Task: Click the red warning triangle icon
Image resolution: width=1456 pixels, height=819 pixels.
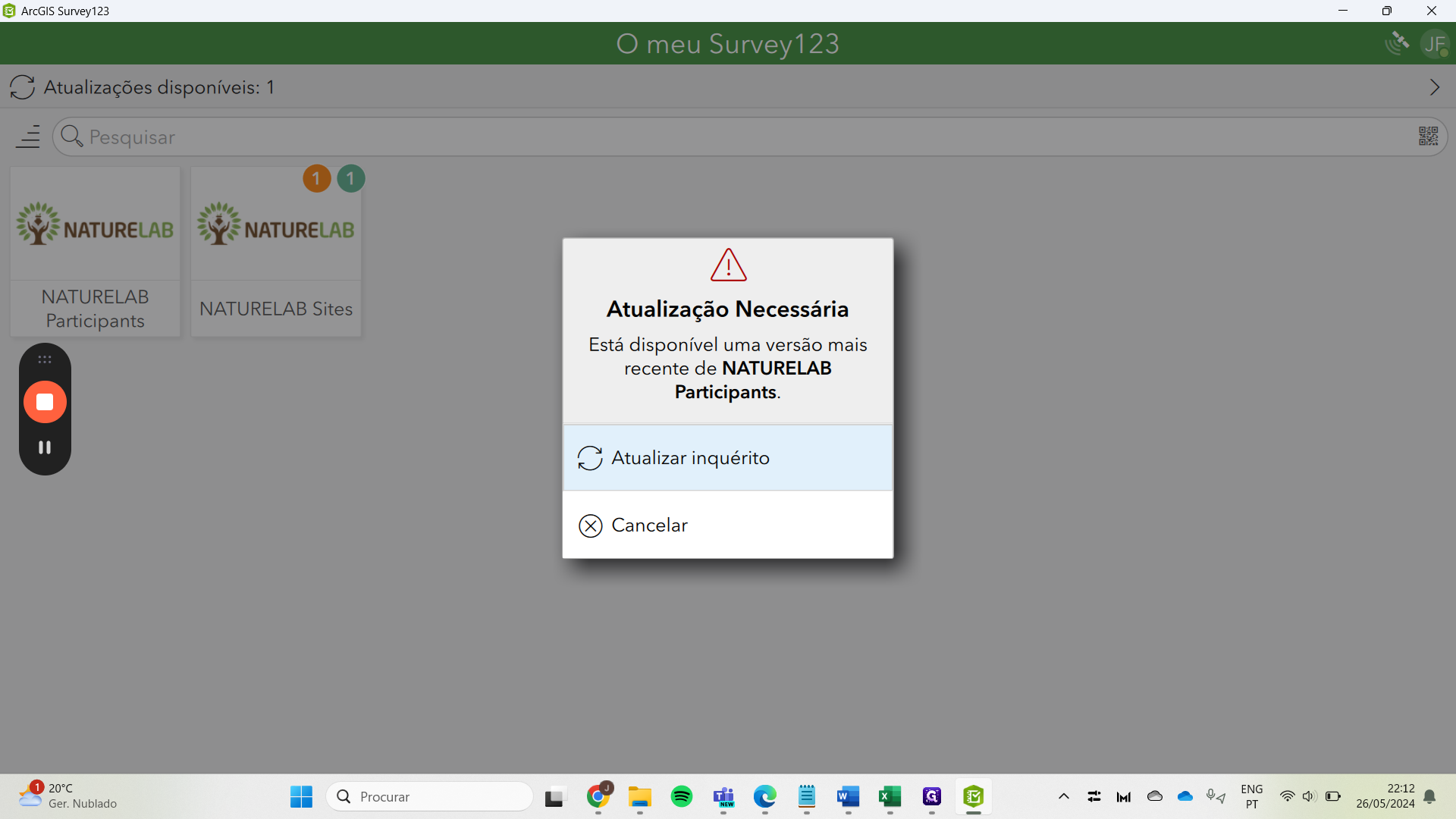Action: click(728, 265)
